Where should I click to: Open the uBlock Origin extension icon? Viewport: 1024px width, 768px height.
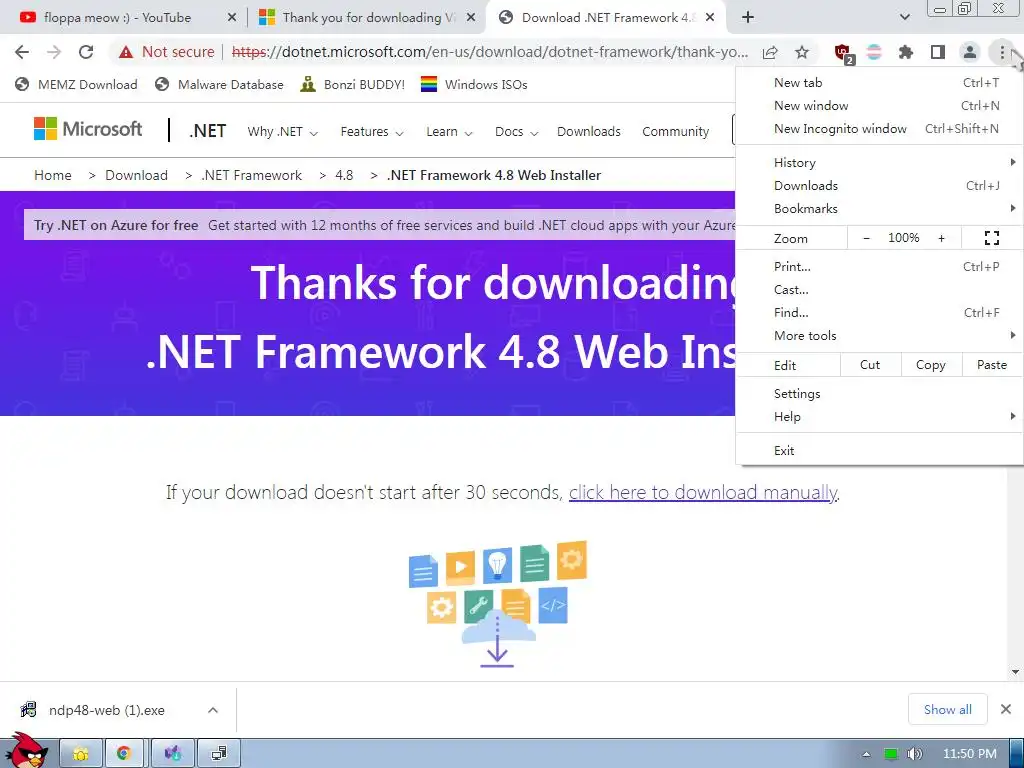(x=843, y=53)
